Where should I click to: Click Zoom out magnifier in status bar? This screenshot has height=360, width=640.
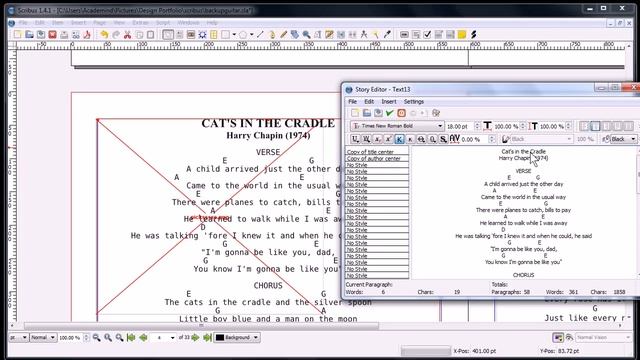(x=96, y=338)
